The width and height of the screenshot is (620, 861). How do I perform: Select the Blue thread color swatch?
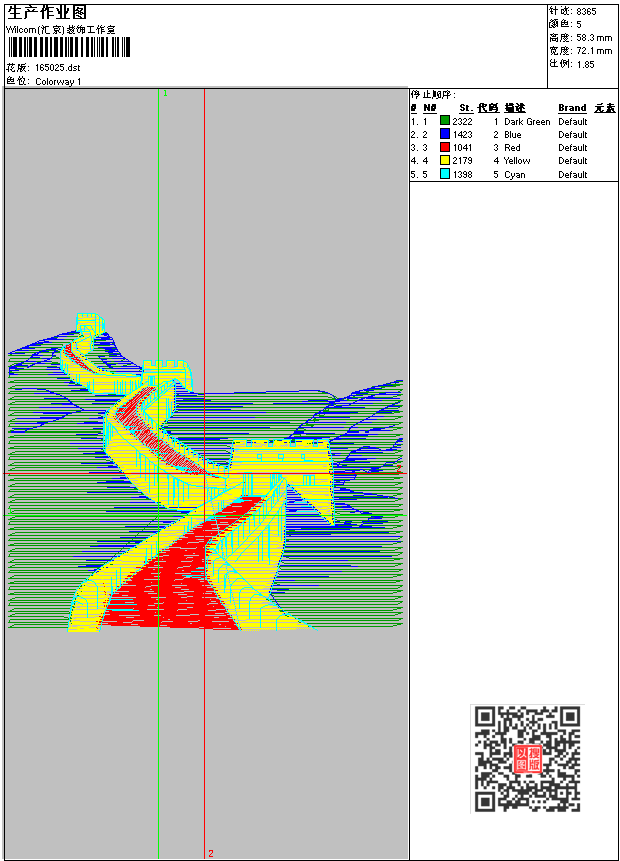click(445, 133)
